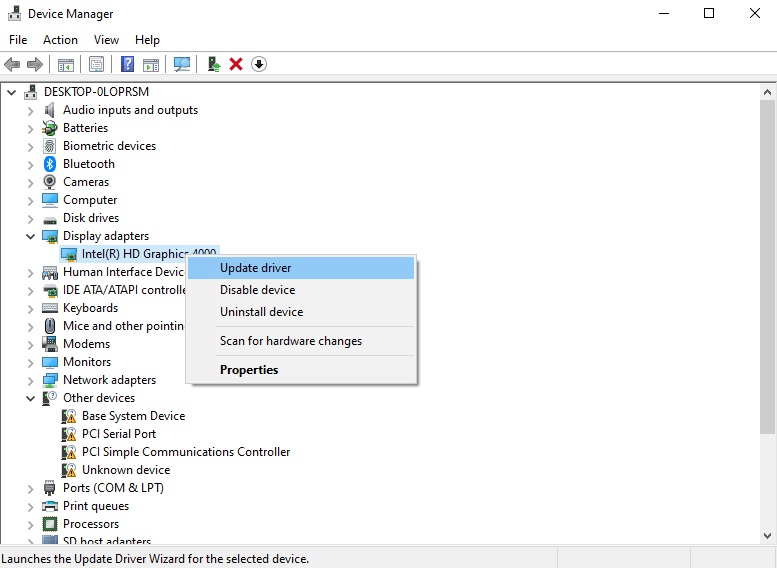Expand the Monitors category
The height and width of the screenshot is (568, 777).
pyautogui.click(x=30, y=363)
